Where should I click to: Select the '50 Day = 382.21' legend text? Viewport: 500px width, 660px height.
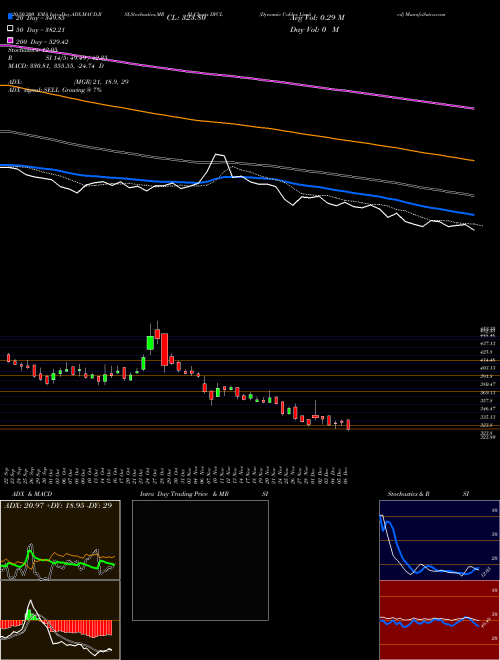coord(41,30)
